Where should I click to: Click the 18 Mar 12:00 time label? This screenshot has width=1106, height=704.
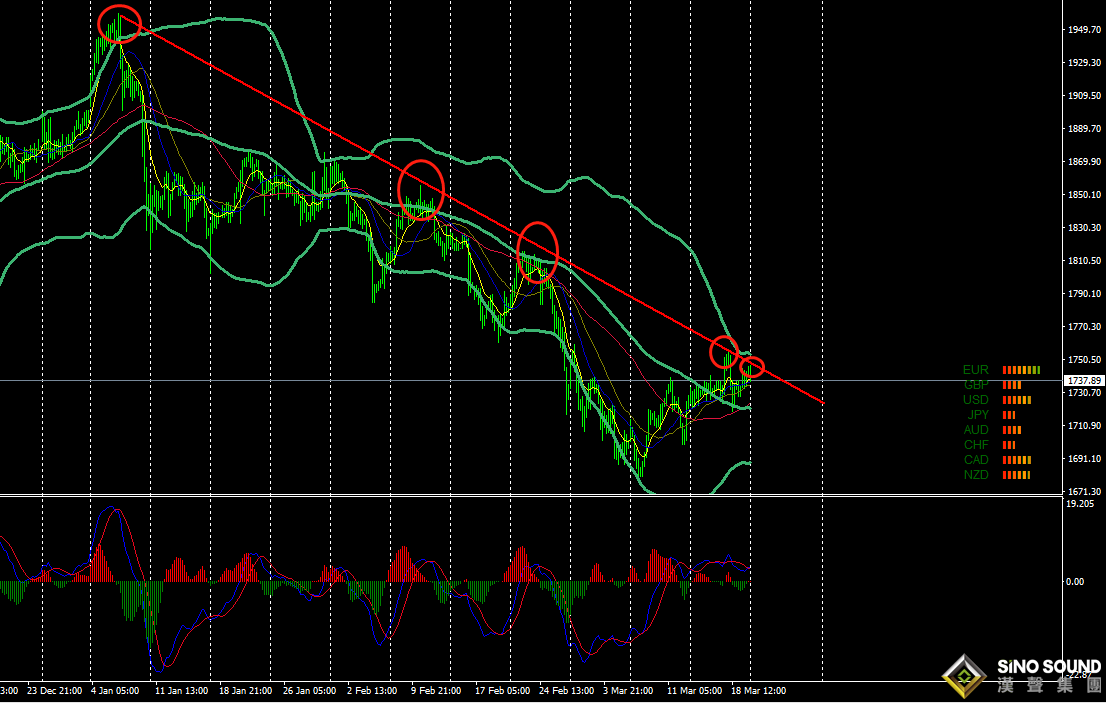pyautogui.click(x=758, y=691)
